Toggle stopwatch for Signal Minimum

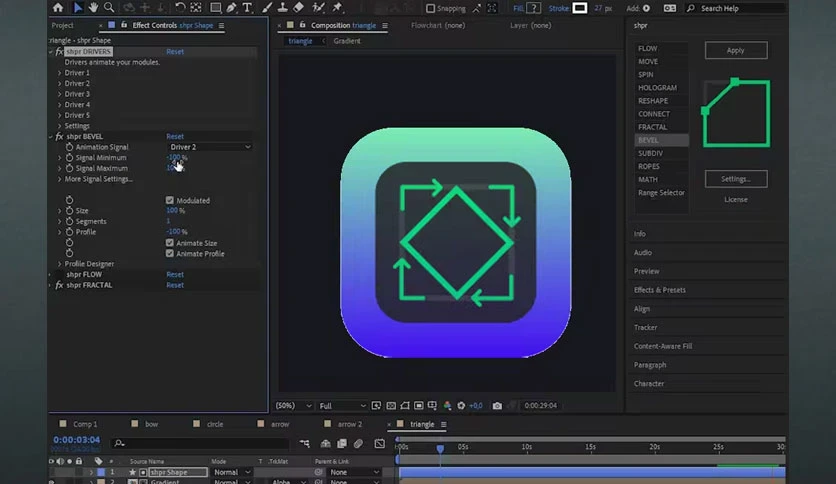point(69,158)
